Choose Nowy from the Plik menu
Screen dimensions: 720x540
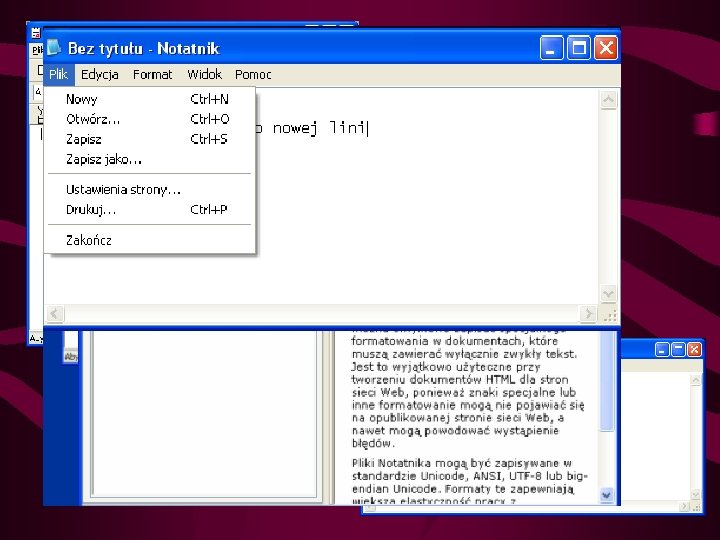pyautogui.click(x=150, y=99)
